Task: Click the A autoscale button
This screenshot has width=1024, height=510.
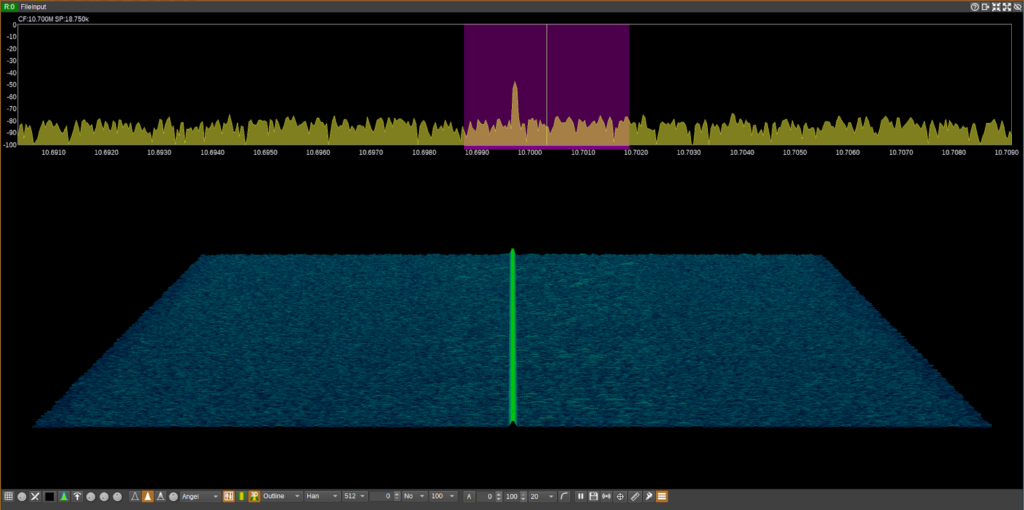Action: (x=468, y=496)
